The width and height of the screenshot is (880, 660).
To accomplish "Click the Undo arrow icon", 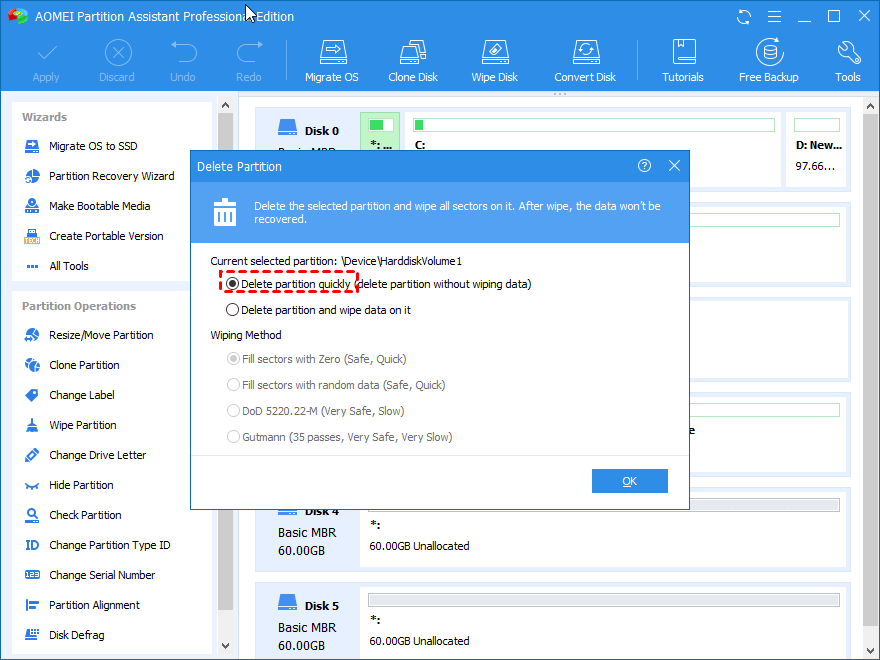I will pos(183,53).
